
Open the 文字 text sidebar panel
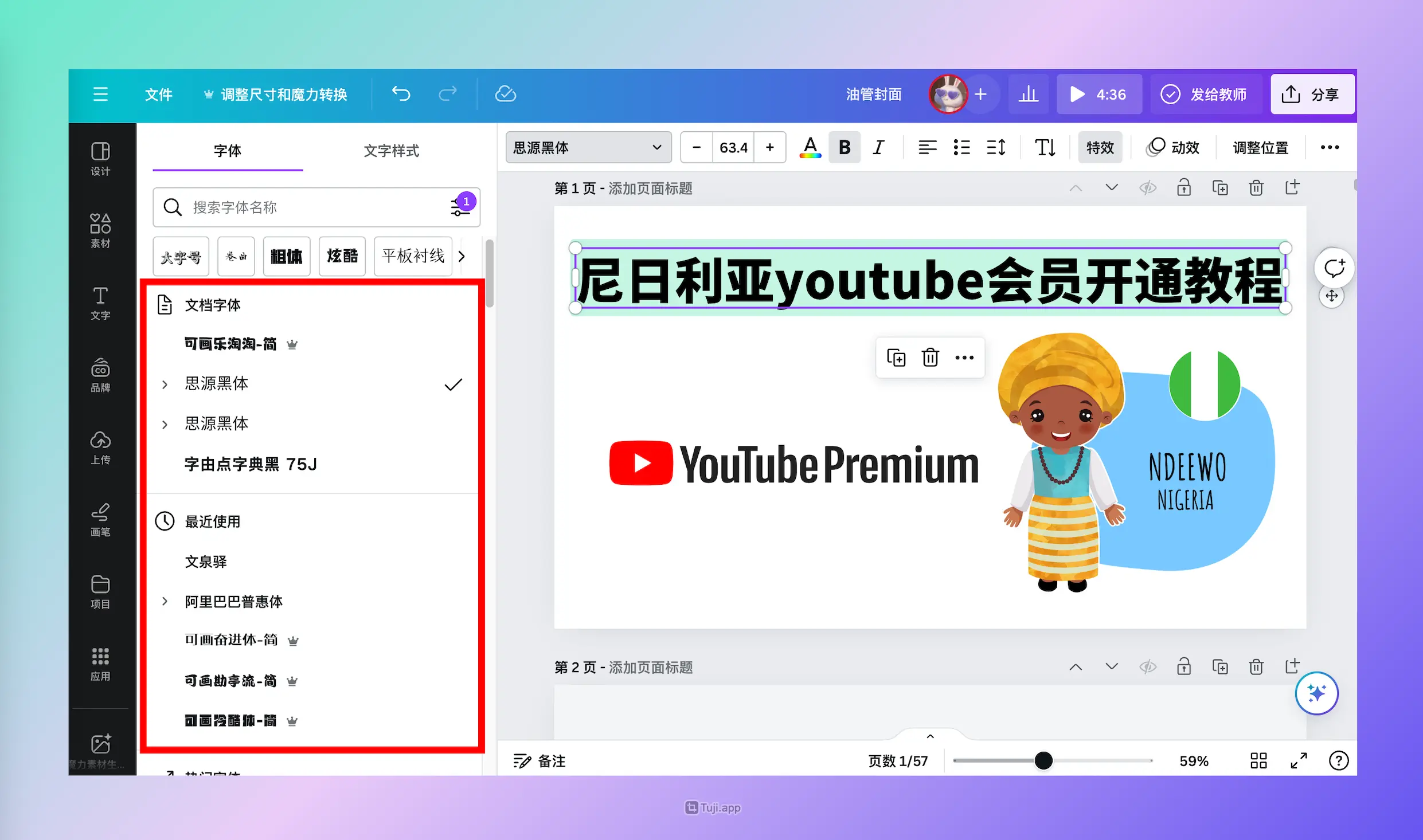pos(100,303)
